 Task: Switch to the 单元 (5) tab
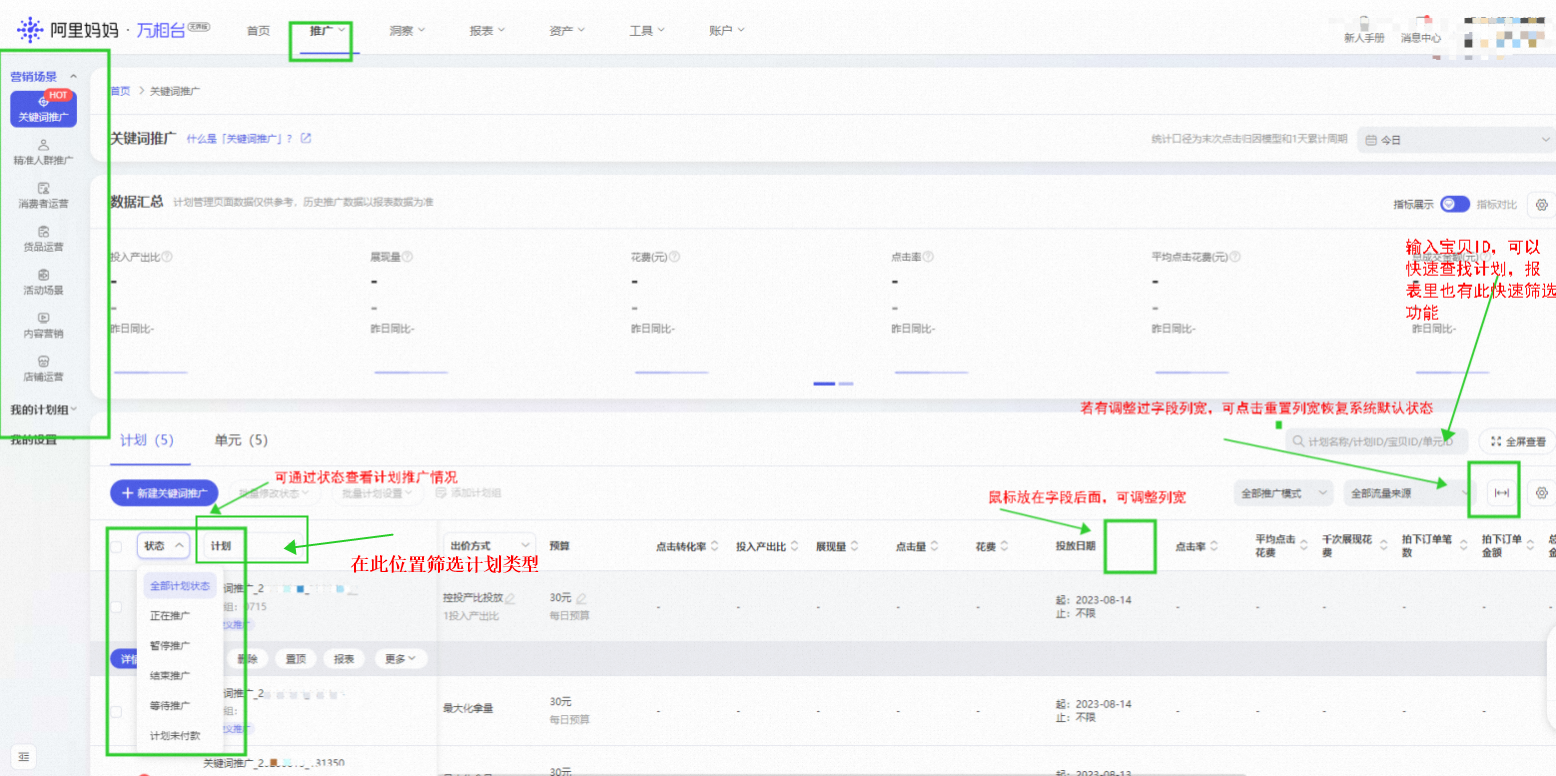(x=241, y=440)
